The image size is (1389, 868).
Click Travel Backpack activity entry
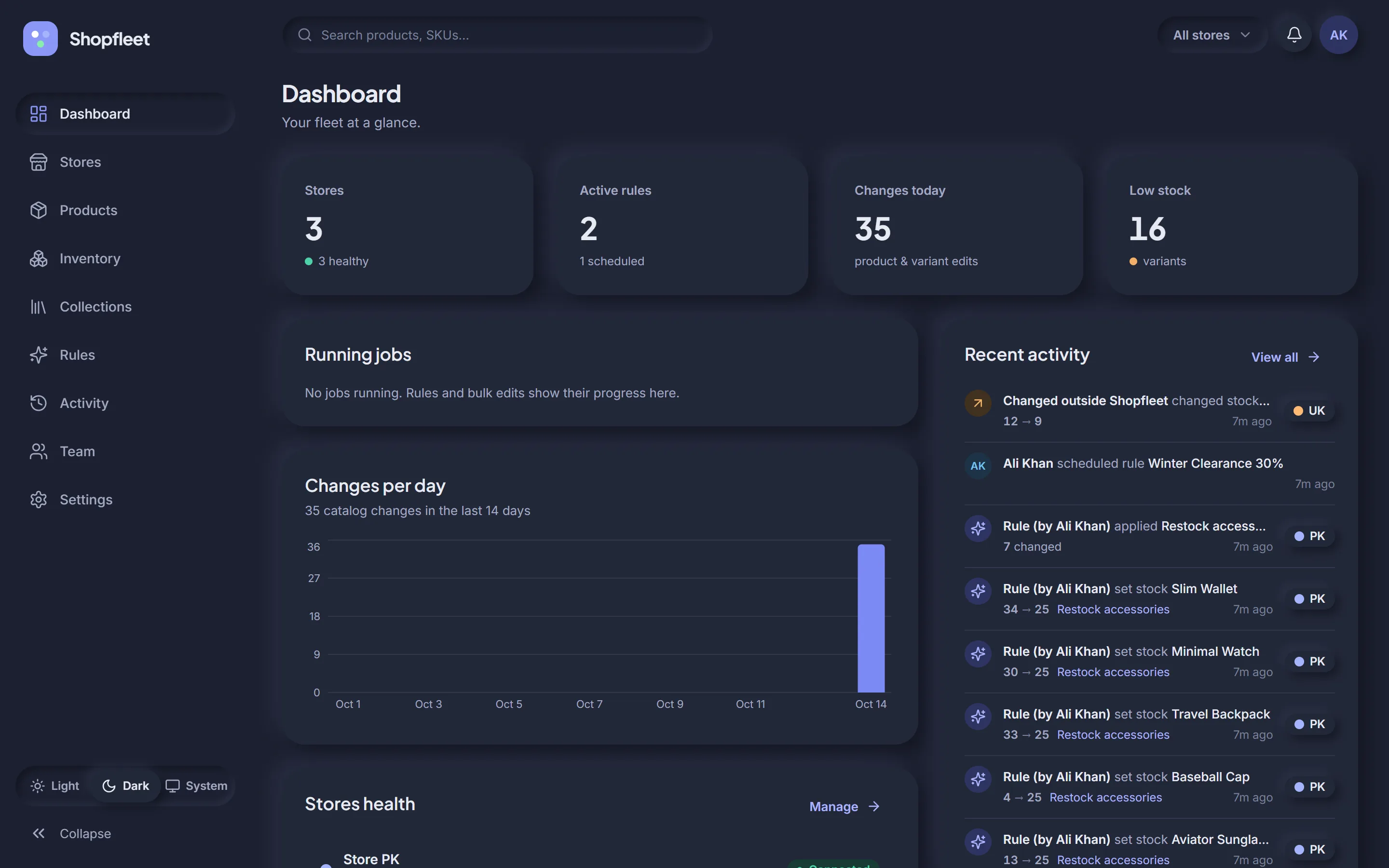[x=1149, y=724]
